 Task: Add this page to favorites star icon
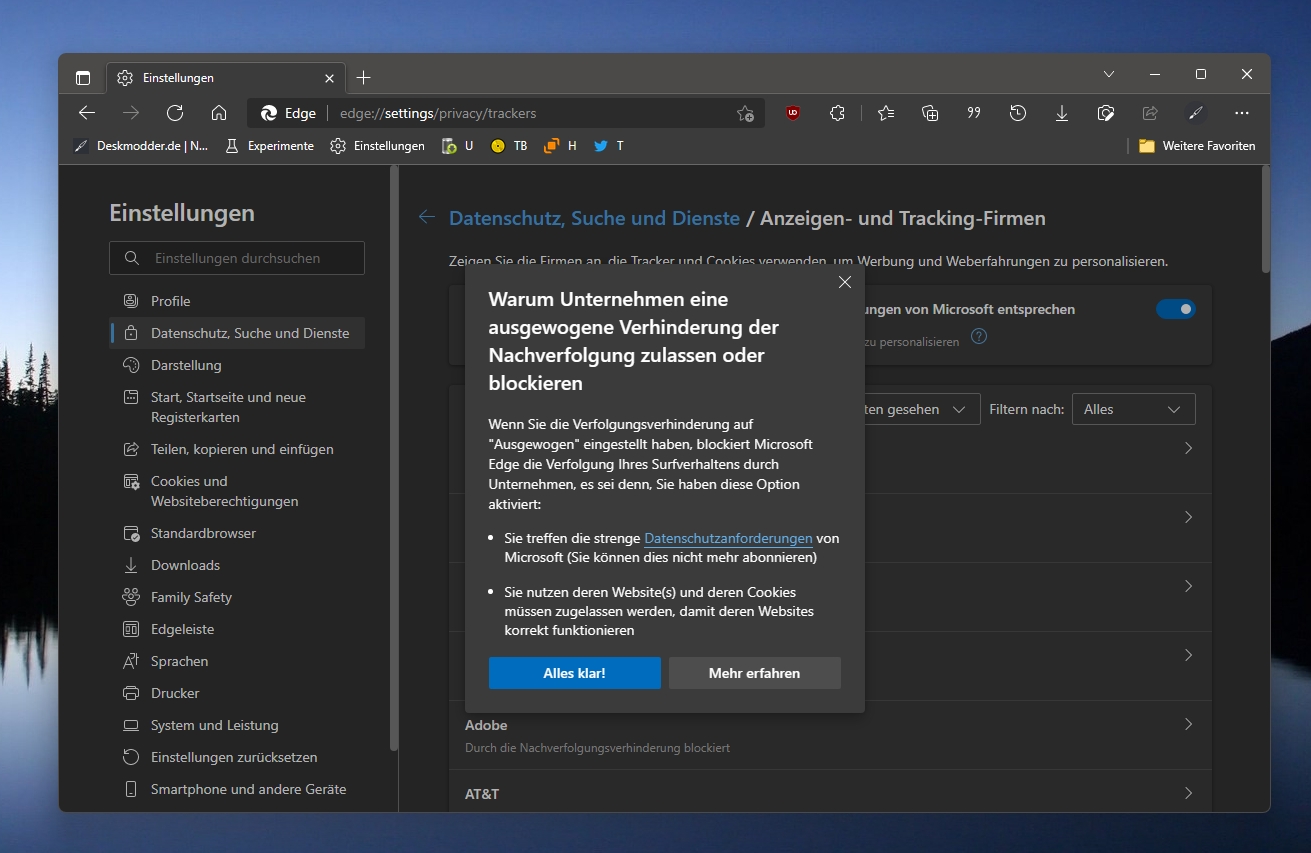[x=745, y=113]
